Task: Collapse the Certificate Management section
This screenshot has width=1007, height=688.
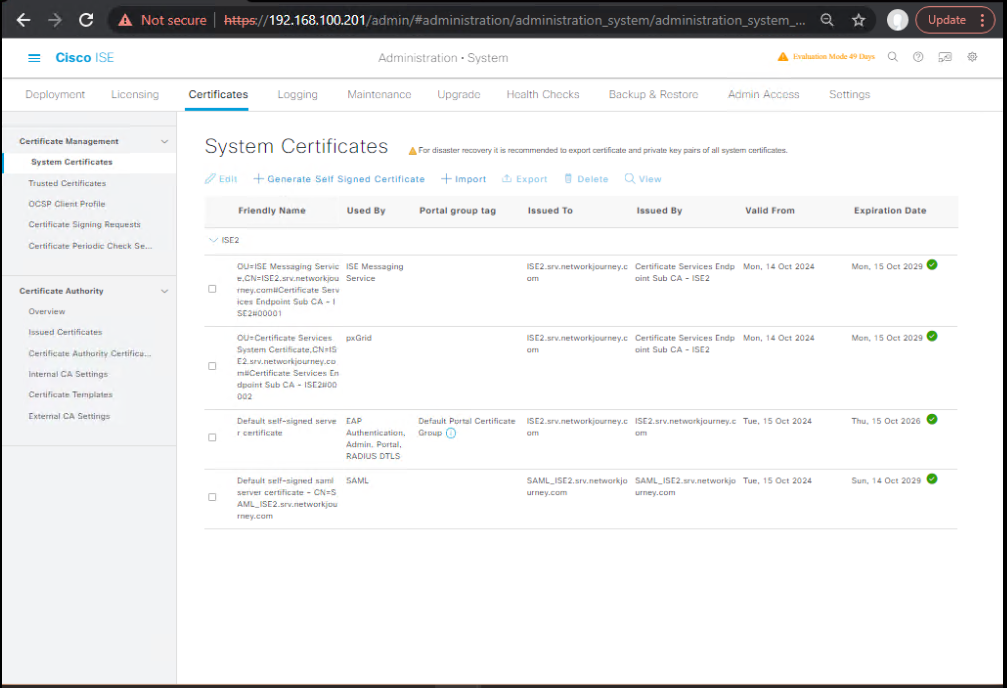Action: [x=164, y=141]
